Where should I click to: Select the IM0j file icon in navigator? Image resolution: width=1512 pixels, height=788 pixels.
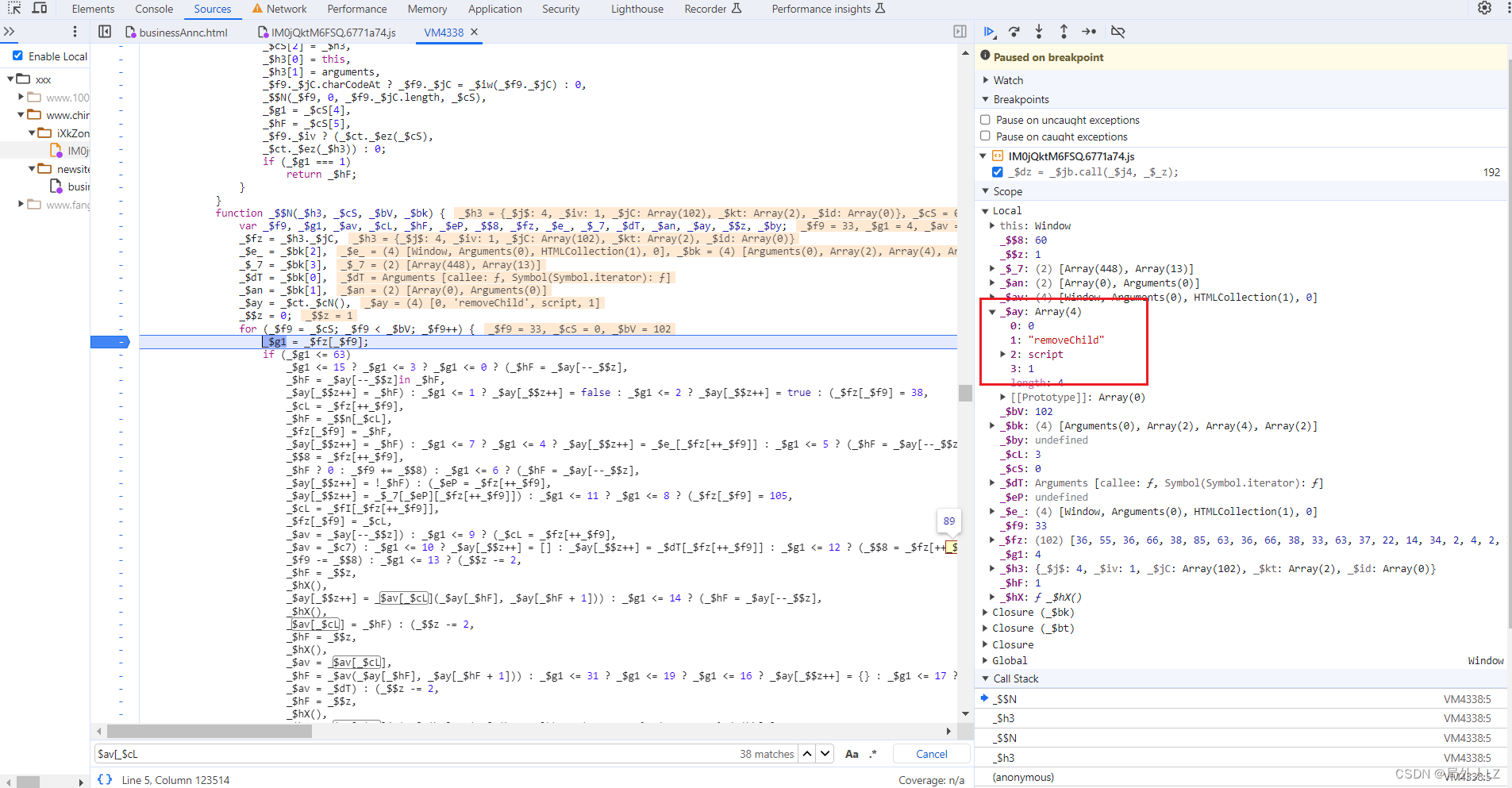[x=56, y=150]
